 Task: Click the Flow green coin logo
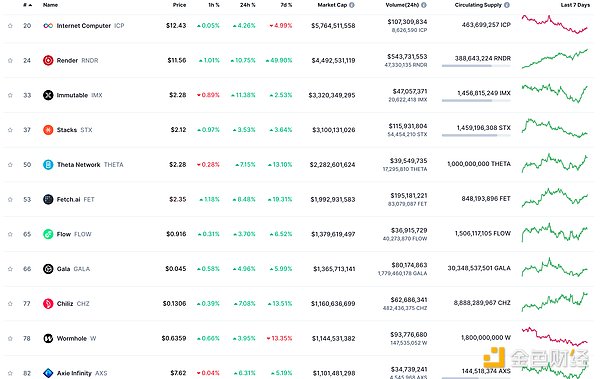tap(48, 234)
